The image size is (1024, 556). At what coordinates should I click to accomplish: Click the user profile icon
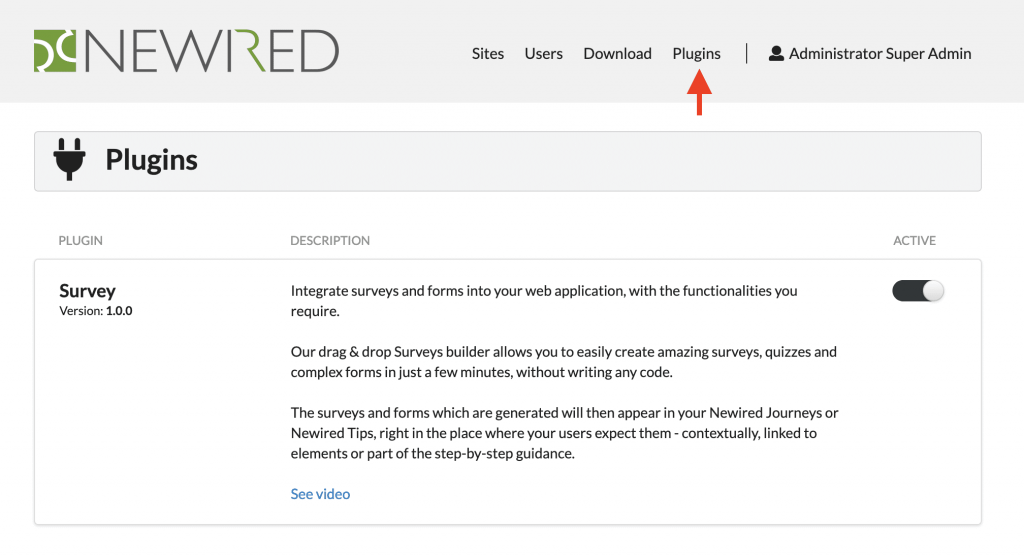[776, 54]
